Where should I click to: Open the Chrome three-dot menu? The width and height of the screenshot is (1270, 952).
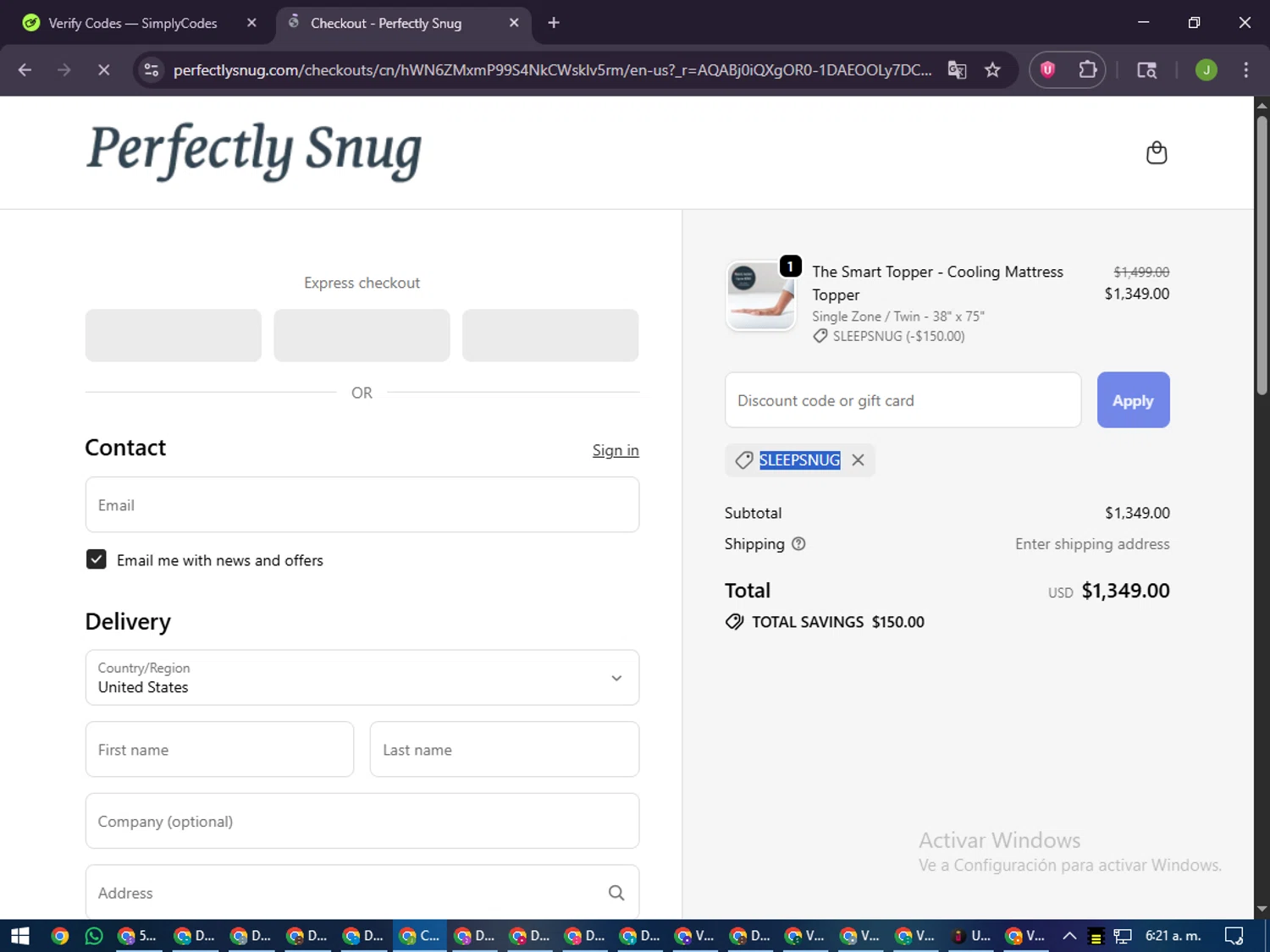pyautogui.click(x=1245, y=70)
